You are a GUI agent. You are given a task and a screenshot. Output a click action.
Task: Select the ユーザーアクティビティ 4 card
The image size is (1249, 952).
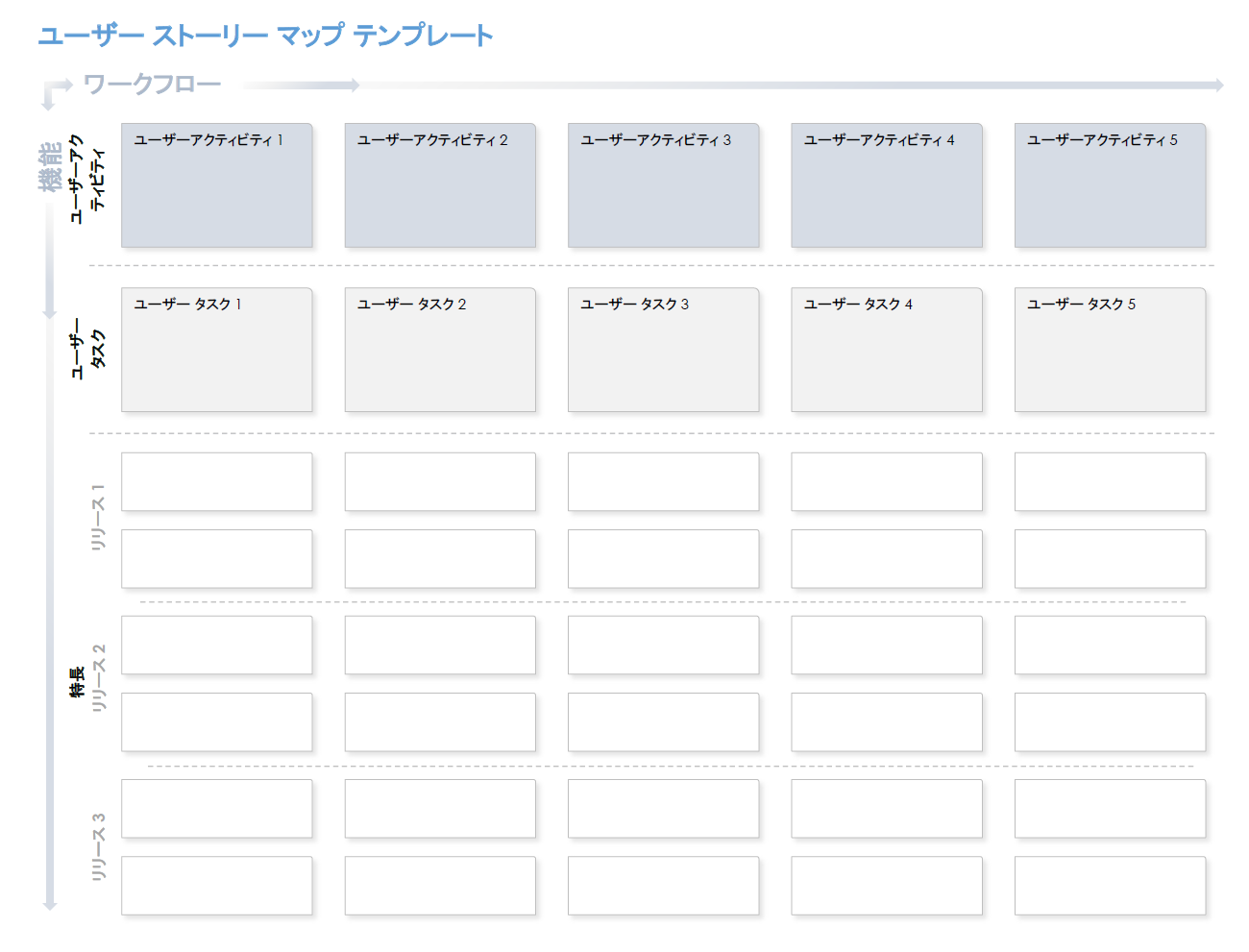point(887,185)
